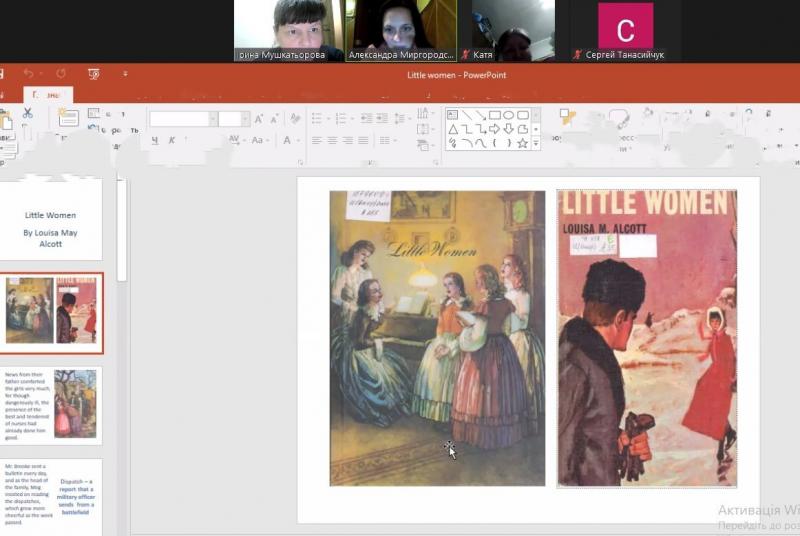The width and height of the screenshot is (800, 536).
Task: Open Shape Fill paint bucket
Action: coord(648,113)
